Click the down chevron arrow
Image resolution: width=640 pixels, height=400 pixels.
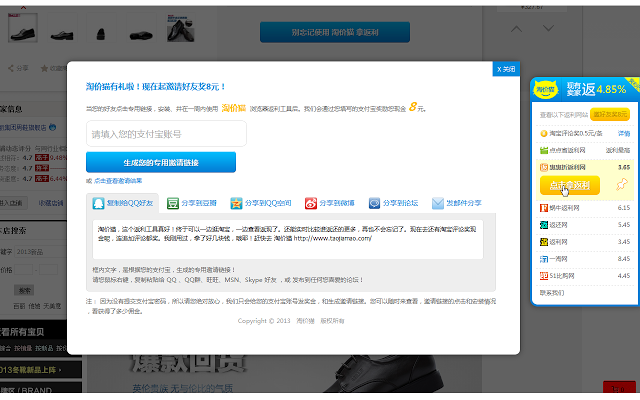pos(548,28)
